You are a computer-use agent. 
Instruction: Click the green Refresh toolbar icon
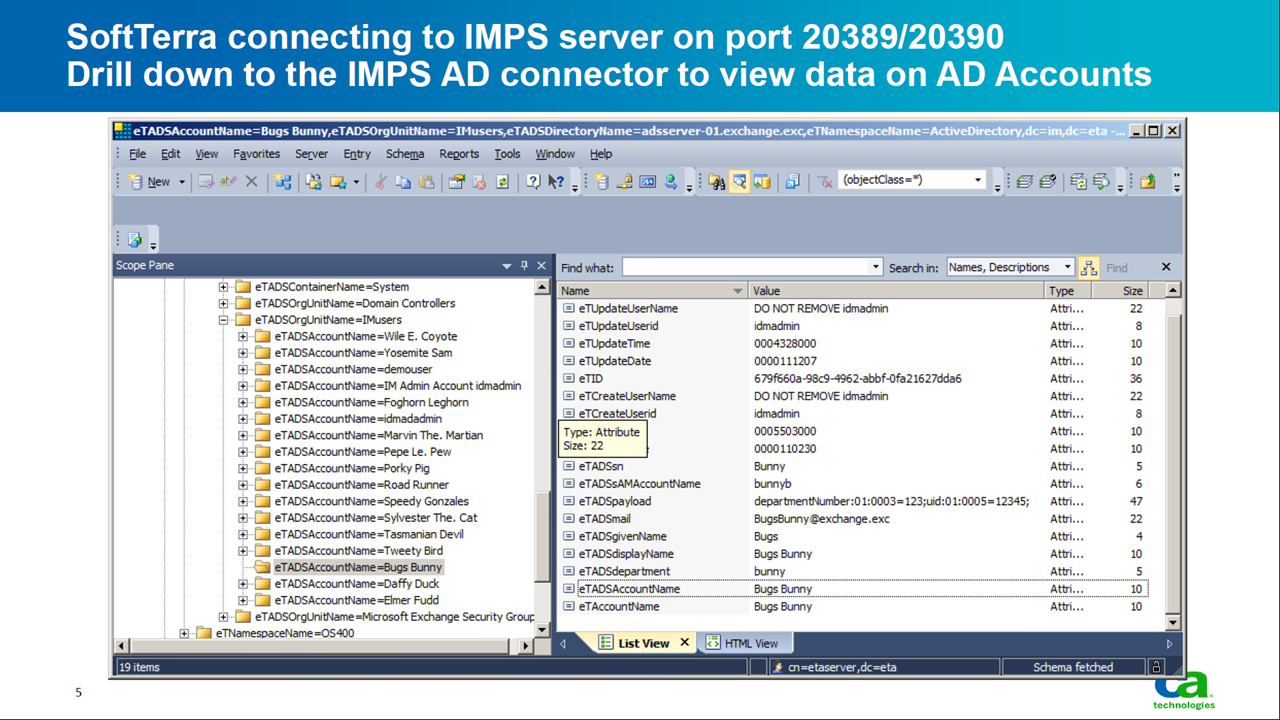(x=502, y=182)
